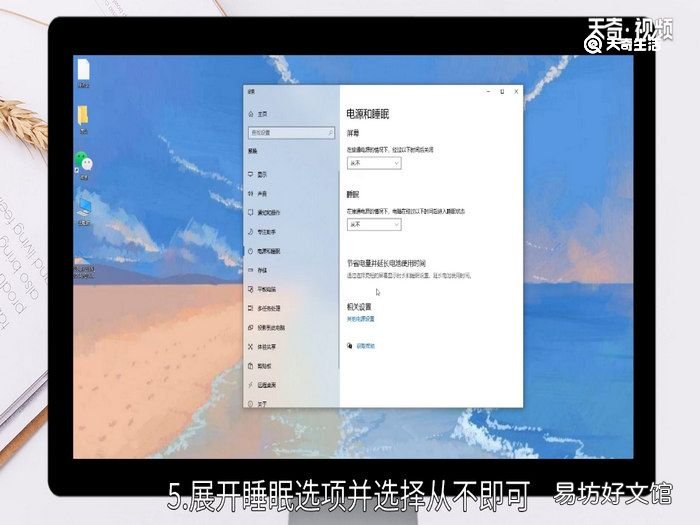Image resolution: width=700 pixels, height=525 pixels.
Task: Open 多任务处理 Multitasking settings
Action: (x=264, y=308)
